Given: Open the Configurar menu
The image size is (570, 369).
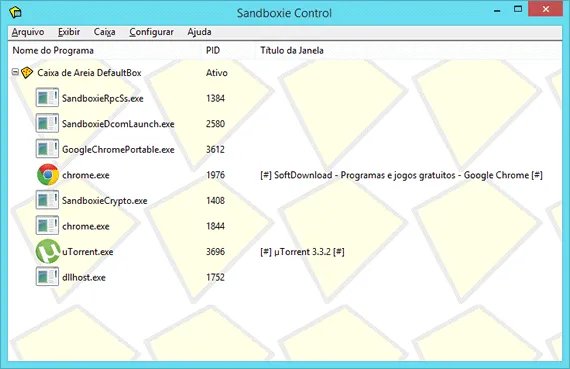Looking at the screenshot, I should pos(151,32).
